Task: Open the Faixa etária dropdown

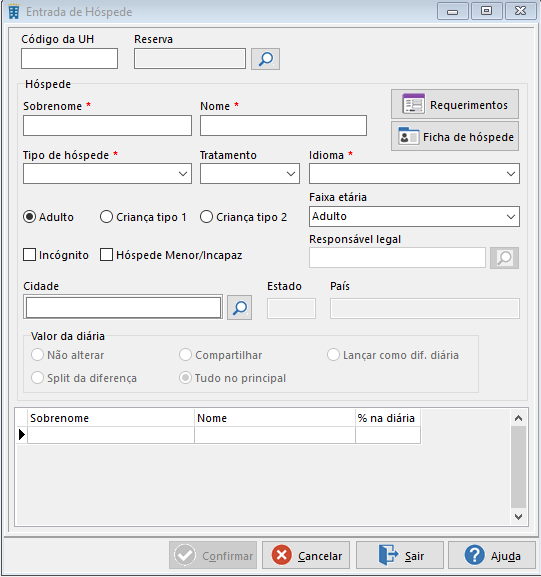Action: 511,216
